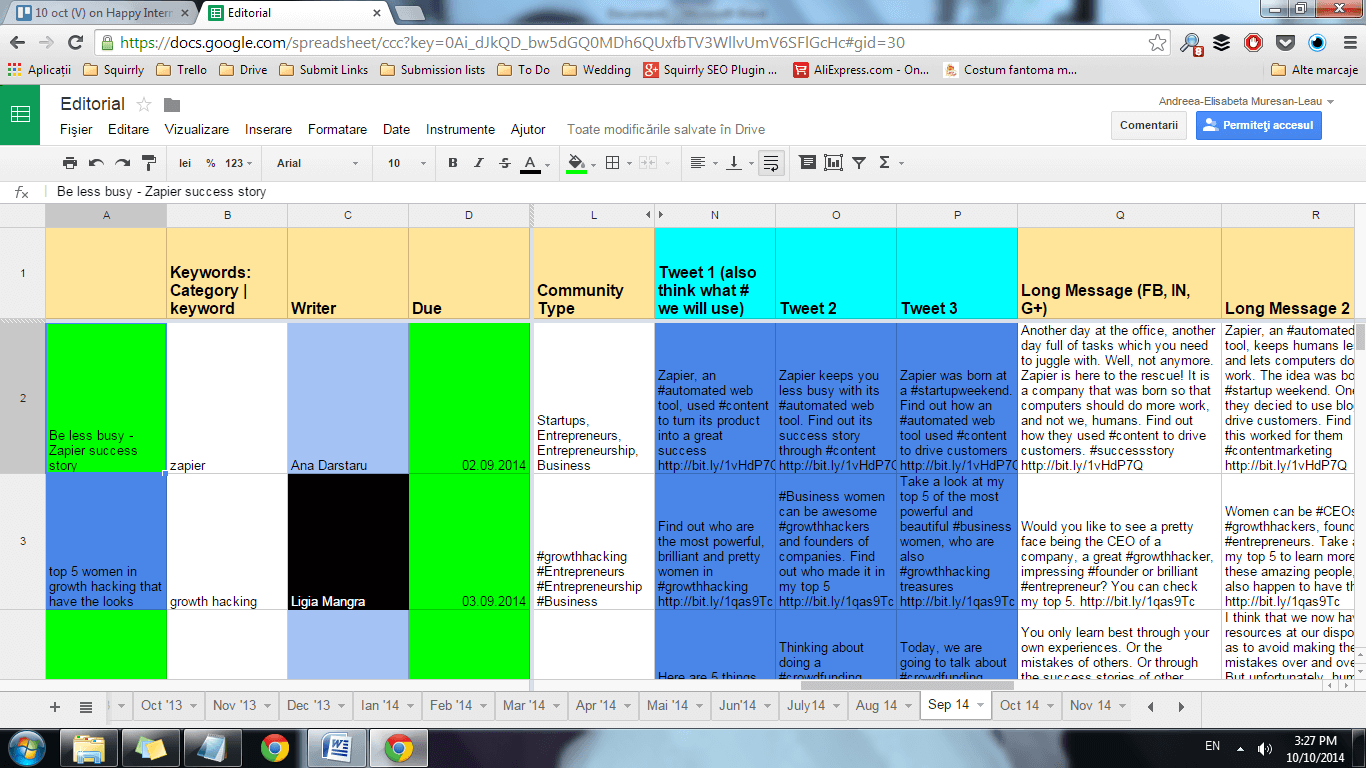Open the Formatare menu

[337, 129]
